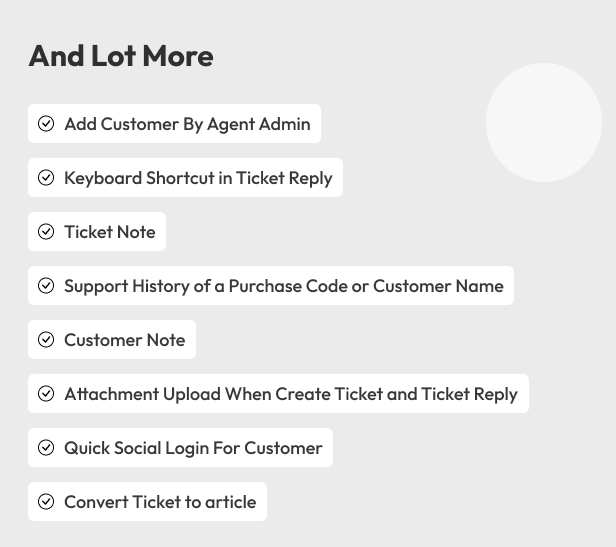Click blank end of Ticket Note chip
The width and height of the screenshot is (616, 547).
point(161,231)
